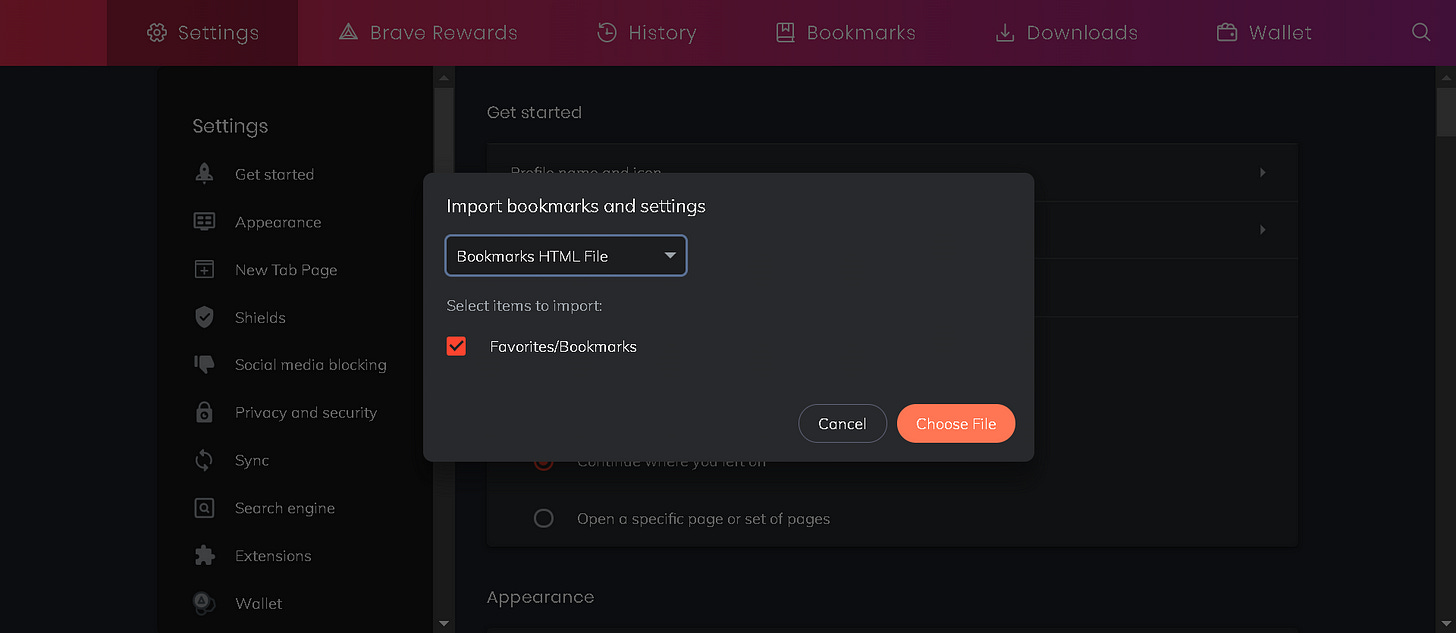Open Extensions in sidebar
Viewport: 1456px width, 633px height.
pyautogui.click(x=273, y=555)
